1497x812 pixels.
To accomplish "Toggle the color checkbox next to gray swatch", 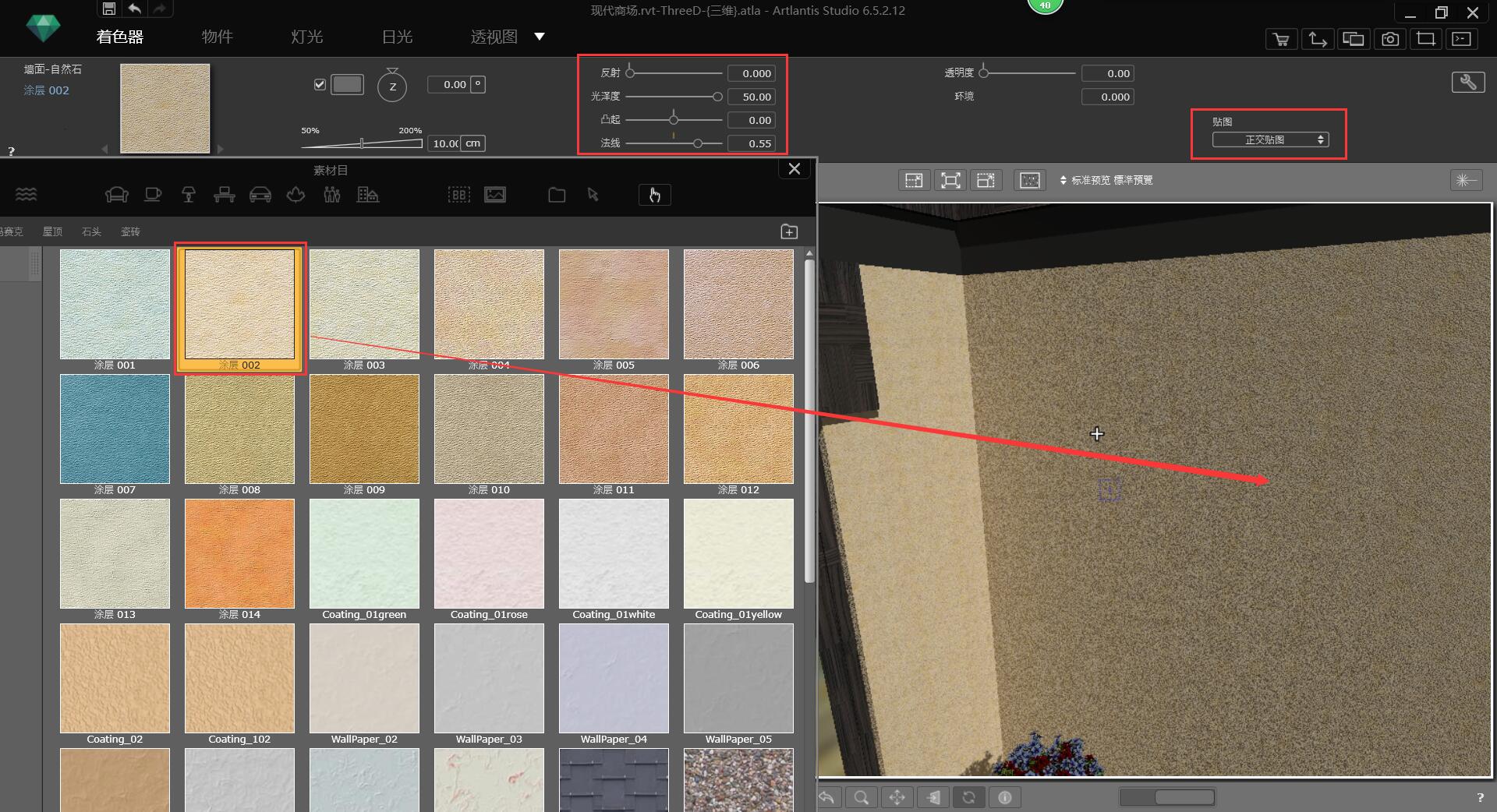I will click(x=320, y=84).
